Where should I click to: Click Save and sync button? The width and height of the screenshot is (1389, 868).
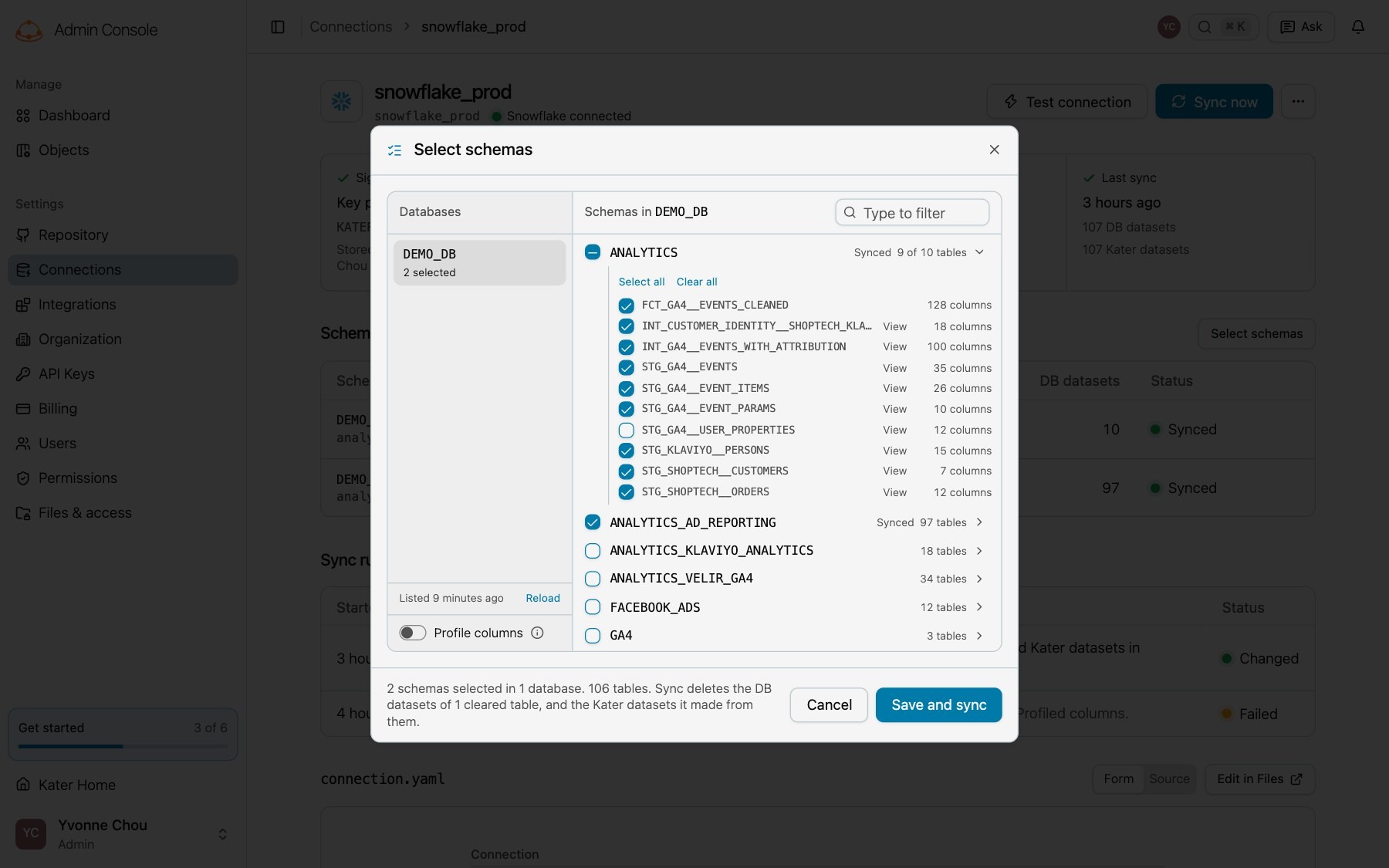click(x=939, y=705)
